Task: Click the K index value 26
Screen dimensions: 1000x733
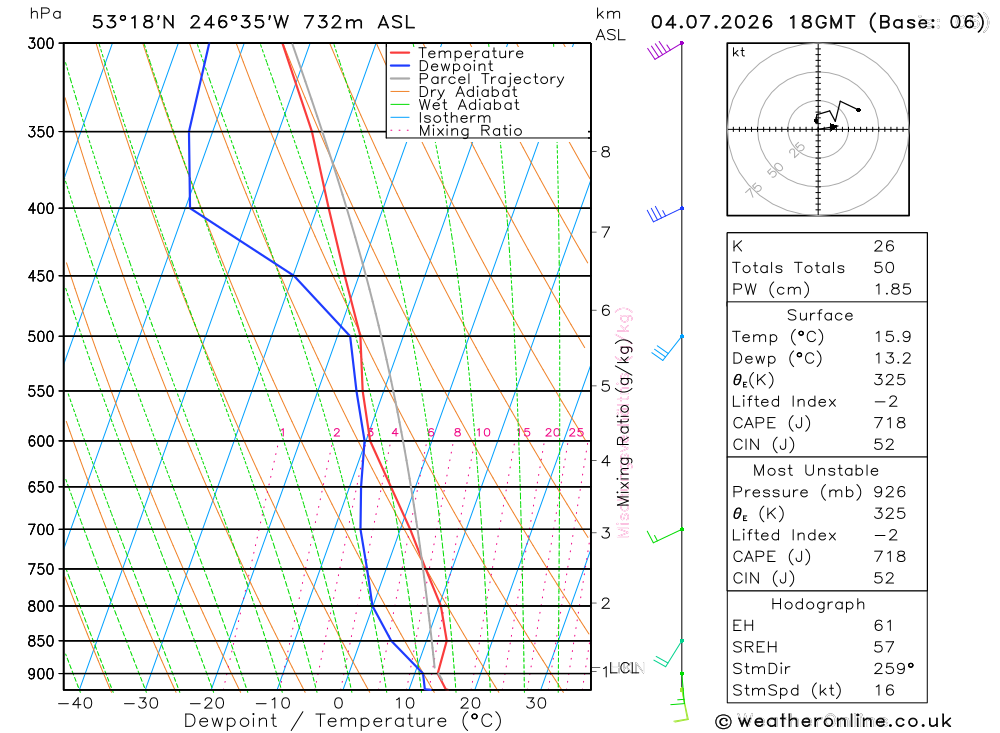Action: click(x=884, y=246)
